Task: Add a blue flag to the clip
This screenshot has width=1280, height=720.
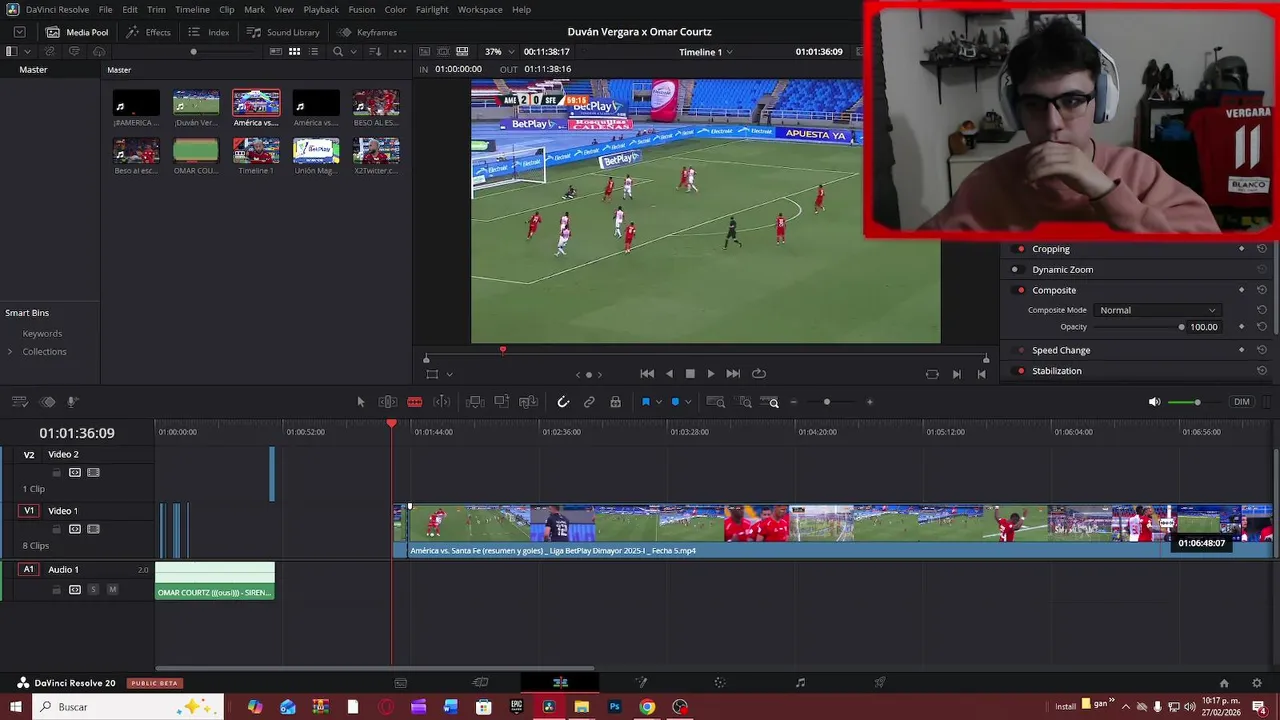Action: tap(645, 402)
